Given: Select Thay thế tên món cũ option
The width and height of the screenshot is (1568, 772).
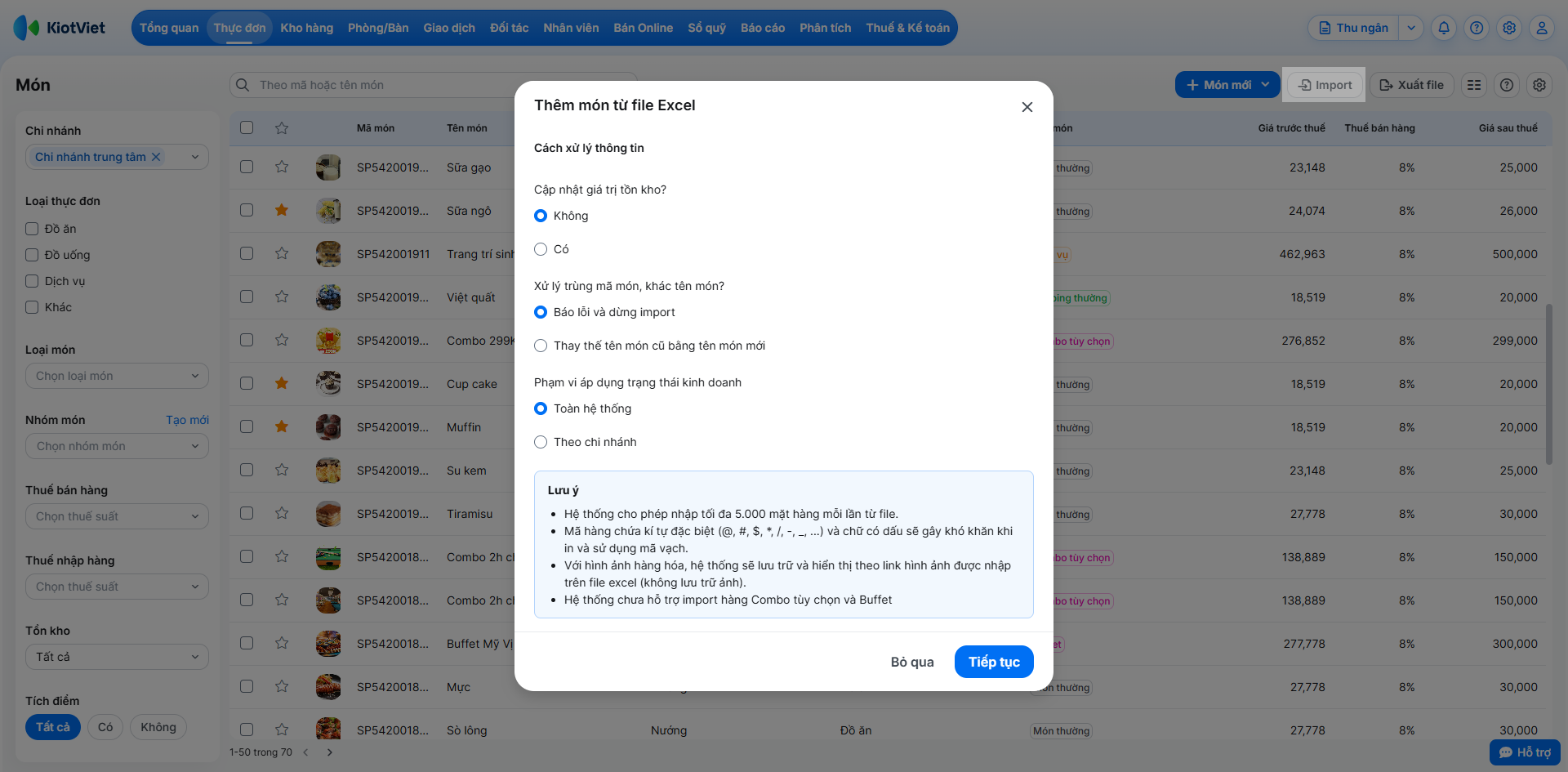Looking at the screenshot, I should (x=541, y=346).
